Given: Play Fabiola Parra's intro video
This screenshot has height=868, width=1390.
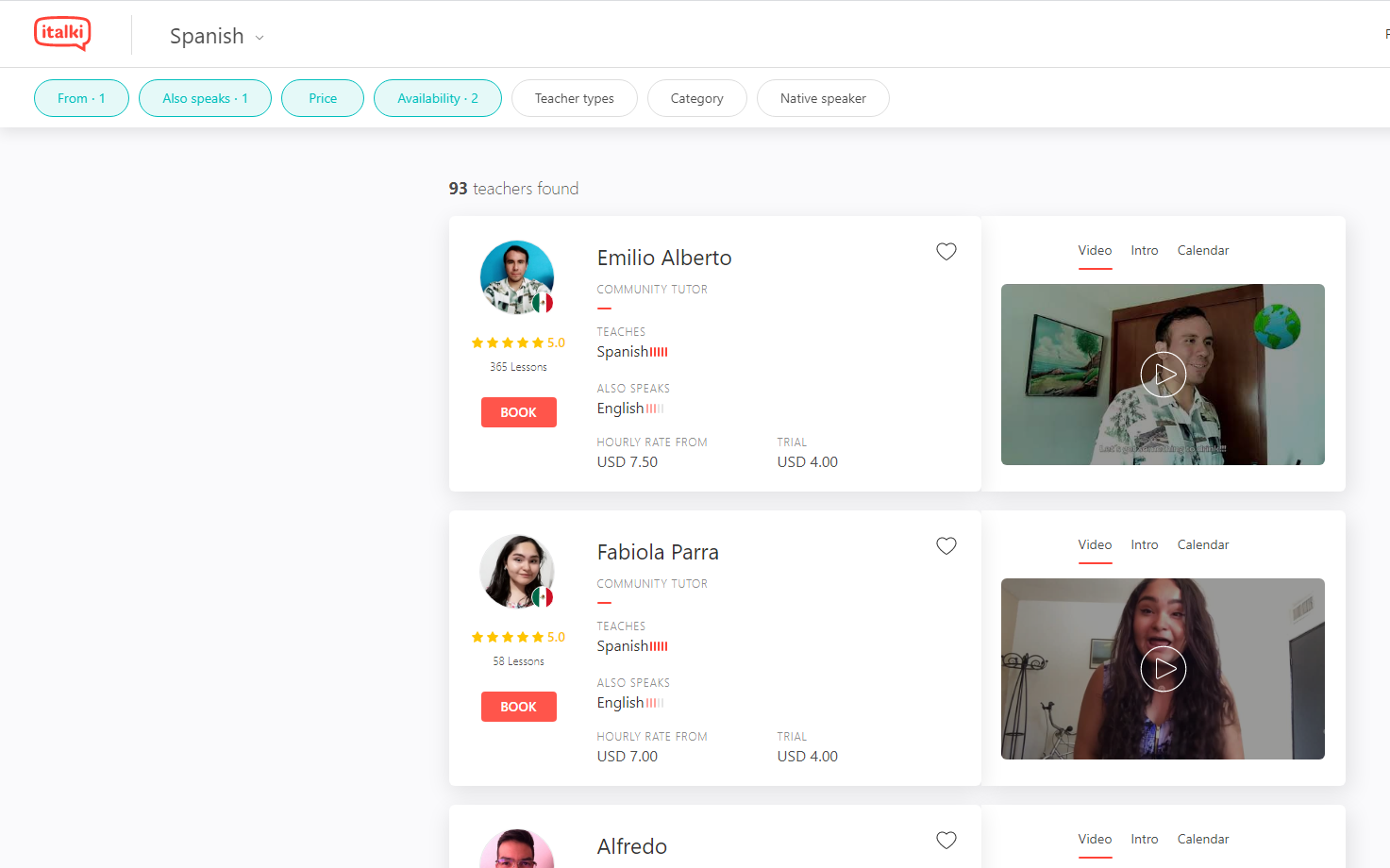Looking at the screenshot, I should tap(1164, 669).
